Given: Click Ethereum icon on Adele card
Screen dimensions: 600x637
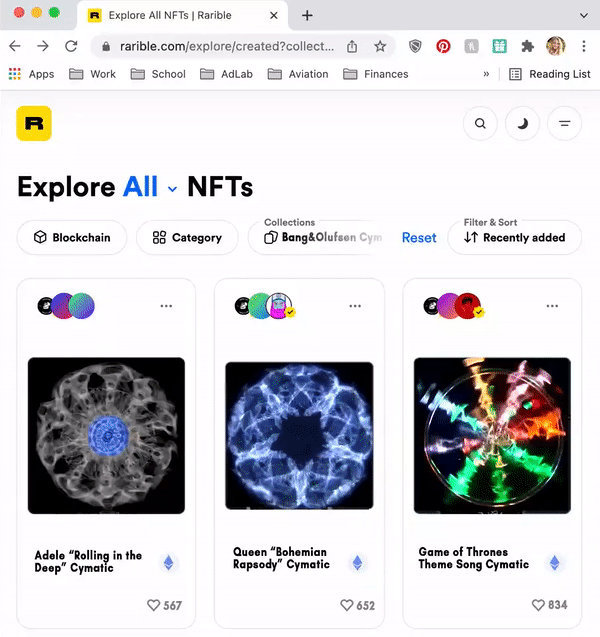Looking at the screenshot, I should pos(168,563).
